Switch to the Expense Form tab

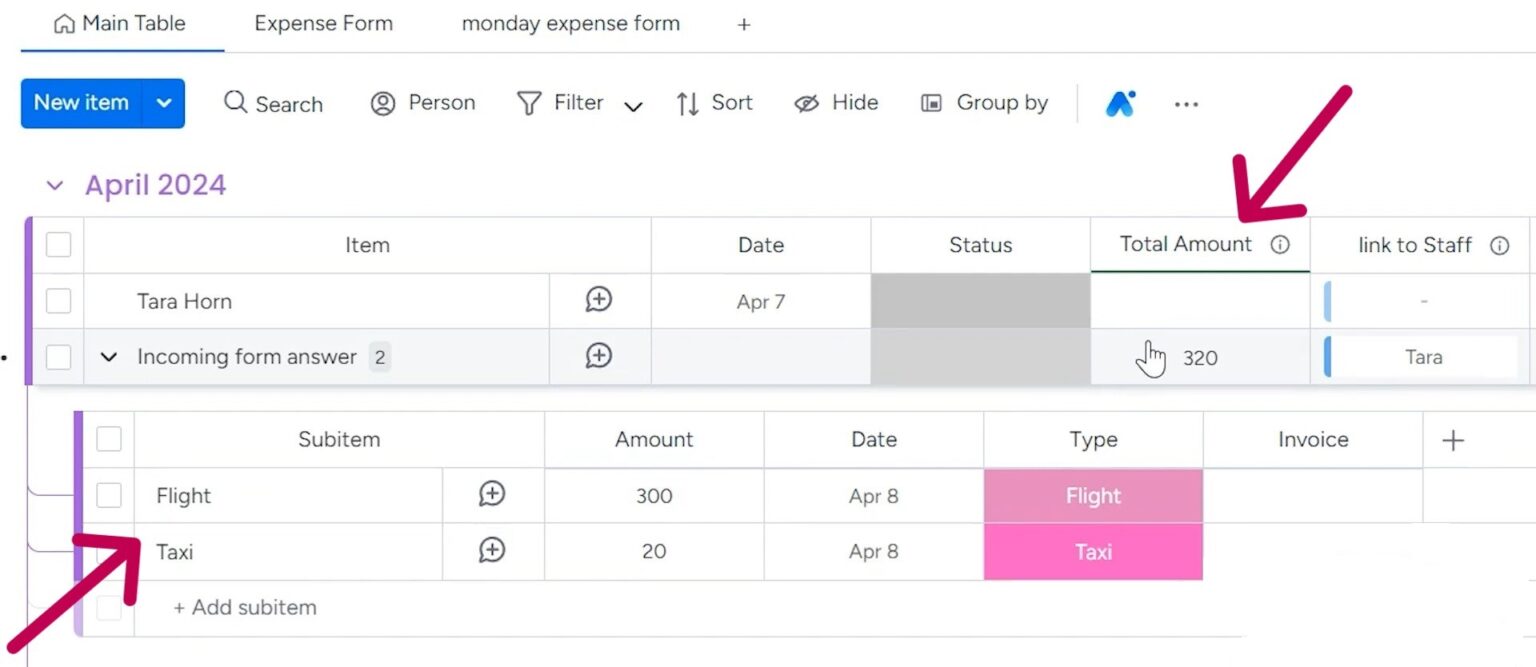tap(323, 23)
